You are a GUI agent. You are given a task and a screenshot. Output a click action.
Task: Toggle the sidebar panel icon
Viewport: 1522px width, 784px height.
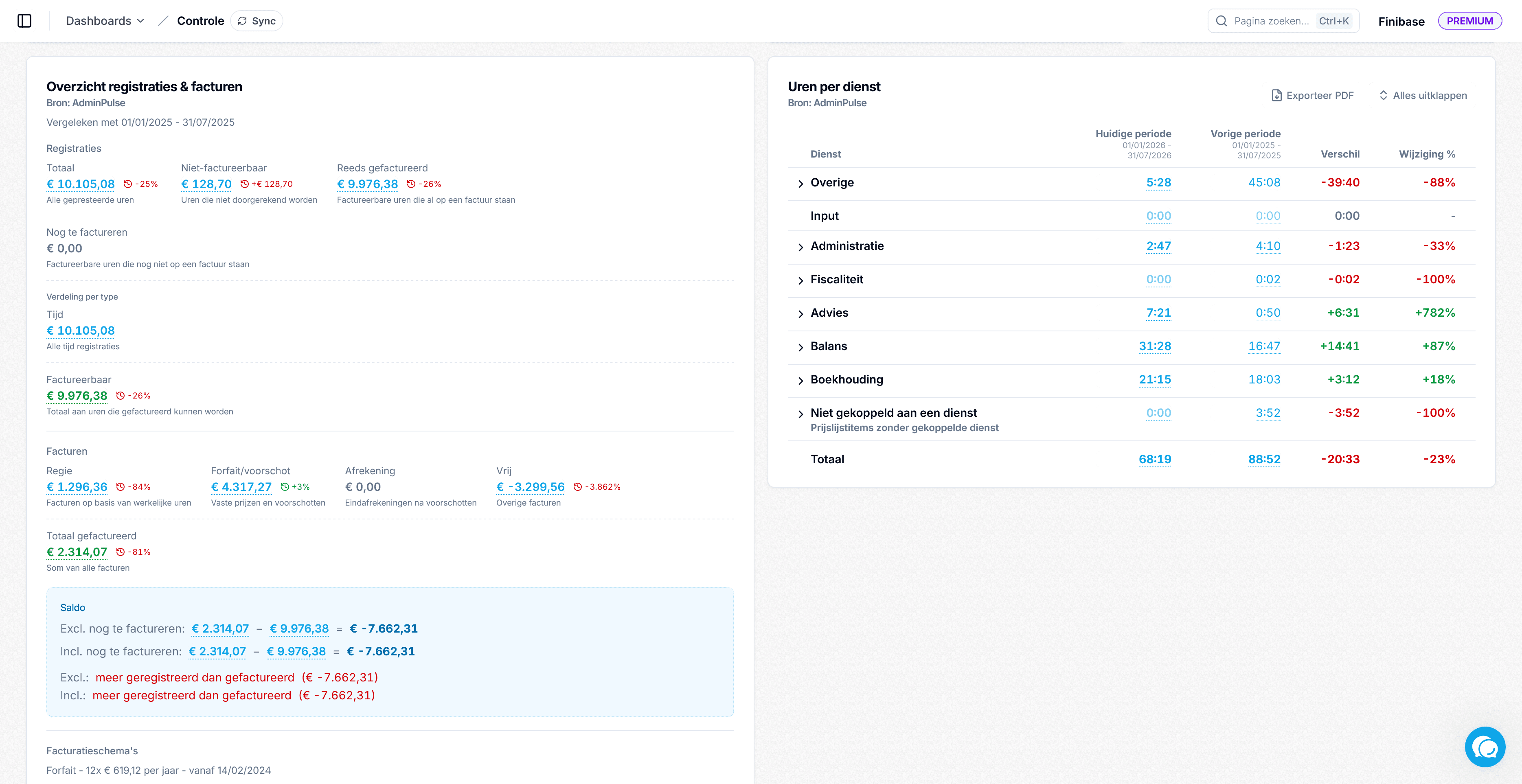pyautogui.click(x=24, y=21)
